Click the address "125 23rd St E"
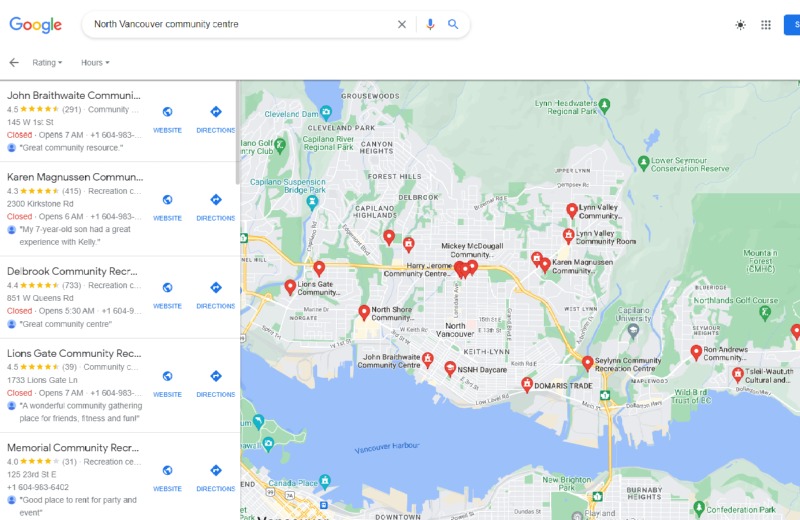Image resolution: width=800 pixels, height=520 pixels. (x=32, y=475)
